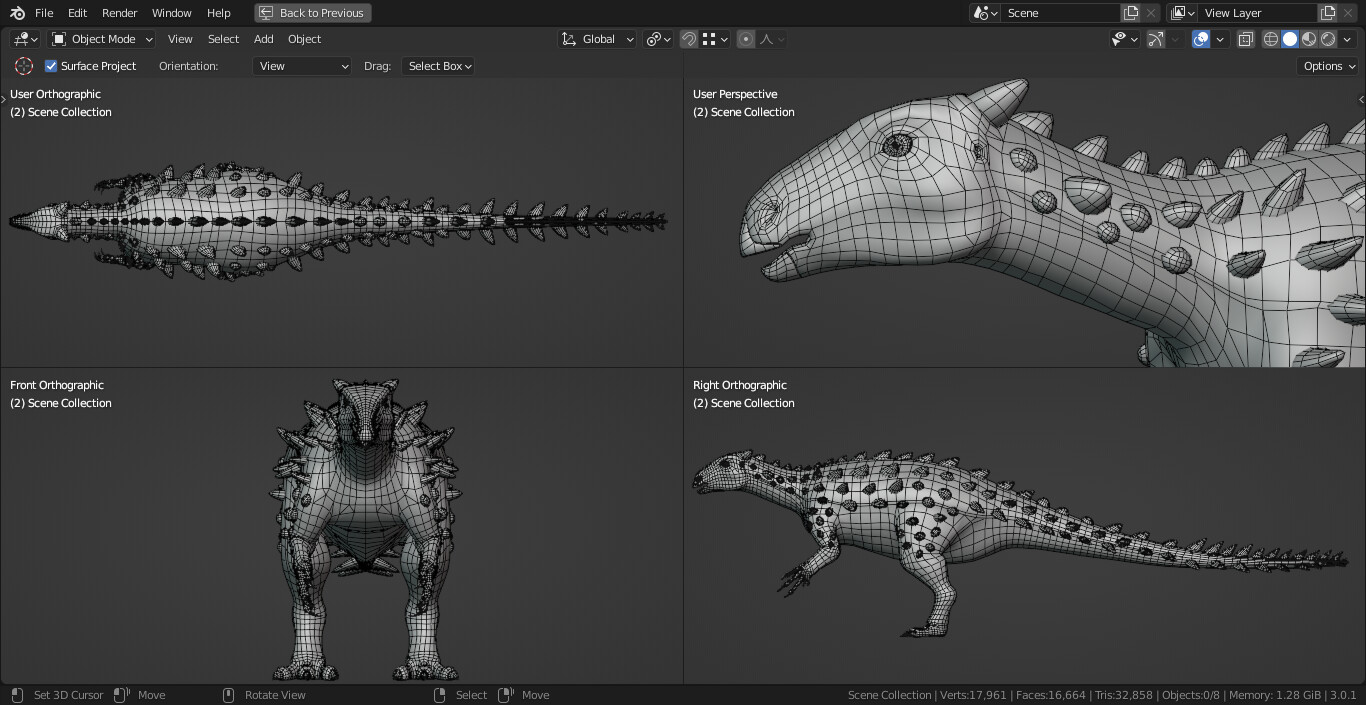This screenshot has width=1366, height=705.
Task: Select solid viewport shading mode
Action: point(1290,39)
